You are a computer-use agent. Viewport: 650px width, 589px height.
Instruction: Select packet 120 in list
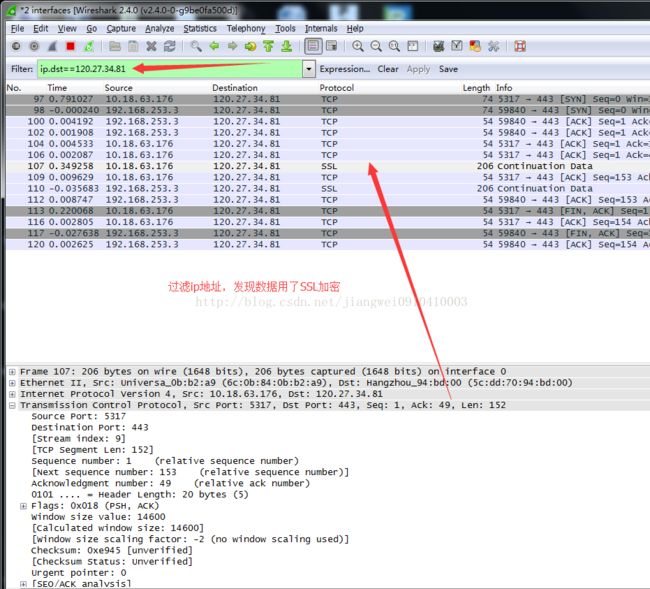(x=328, y=245)
